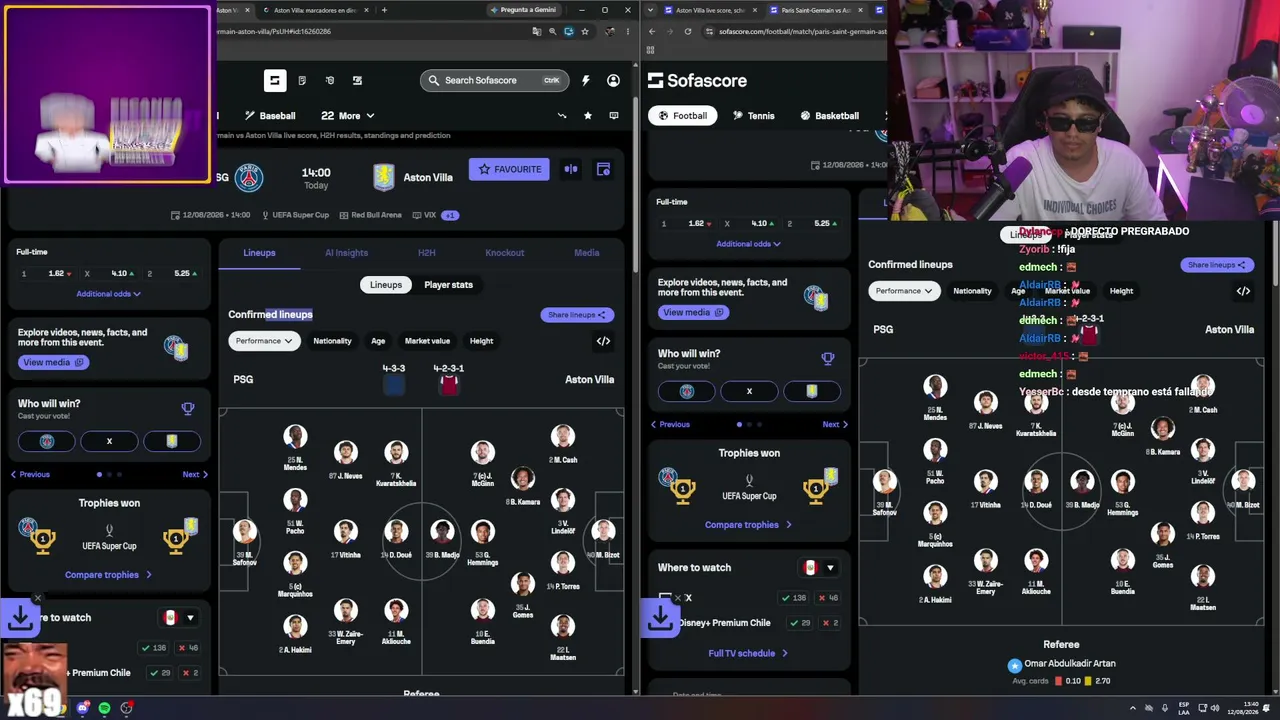
Task: Open embed code icon in left lineups panel
Action: point(603,341)
